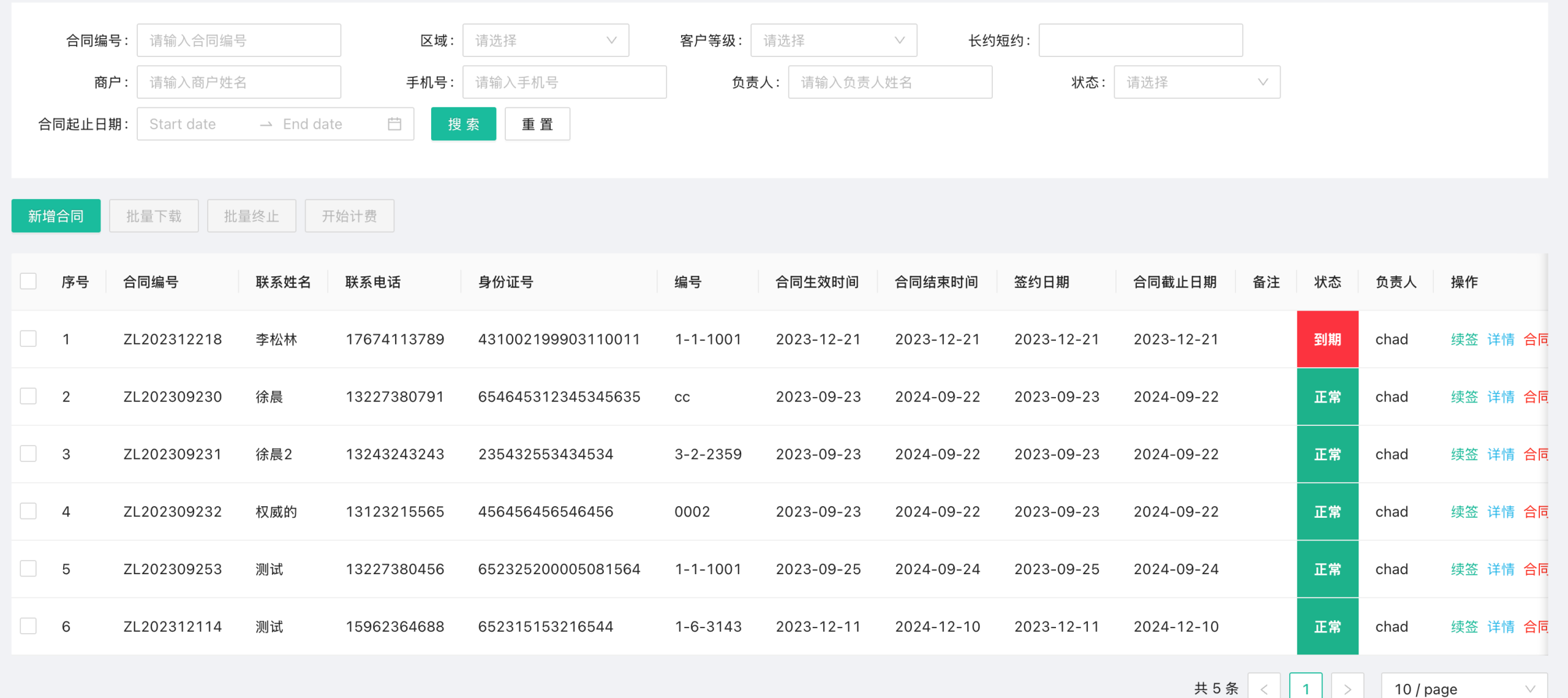Click contract number ZL202312218
Image resolution: width=1568 pixels, height=698 pixels.
click(173, 339)
